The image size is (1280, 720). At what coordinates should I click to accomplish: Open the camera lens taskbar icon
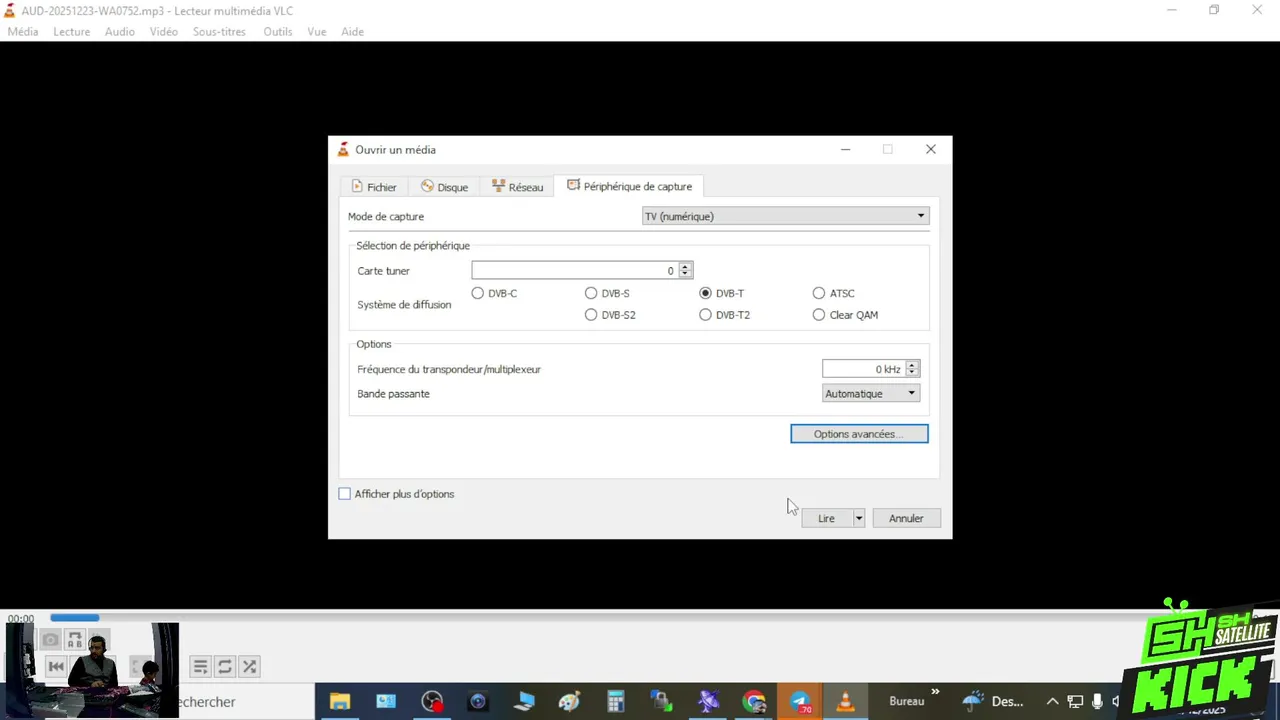tap(478, 702)
